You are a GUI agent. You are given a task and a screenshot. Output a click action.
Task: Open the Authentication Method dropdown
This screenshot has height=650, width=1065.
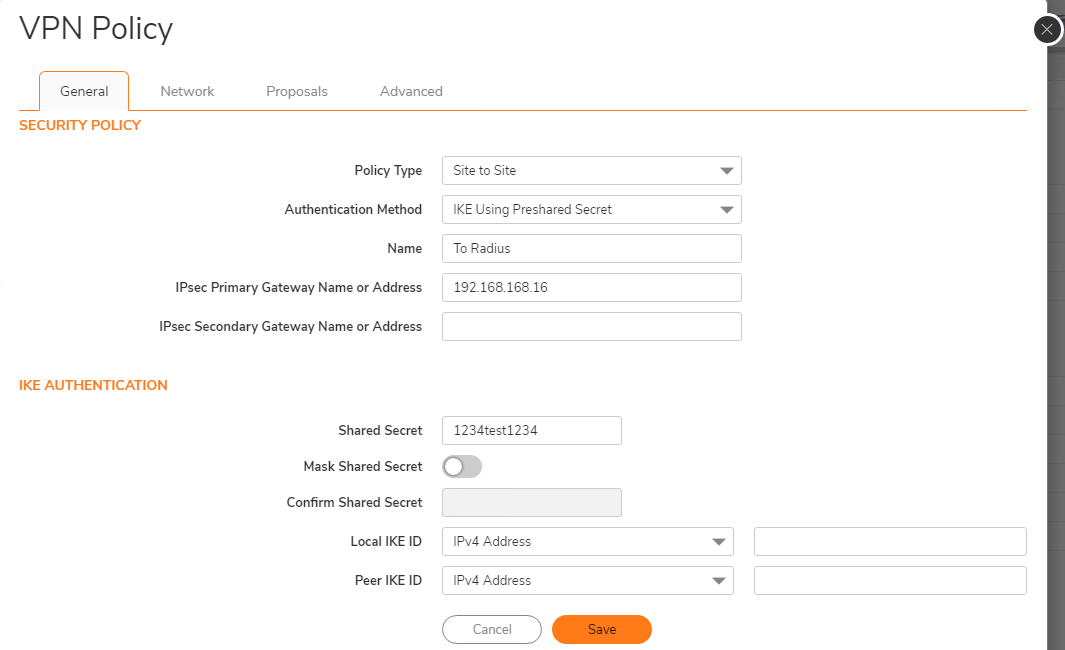[x=591, y=209]
